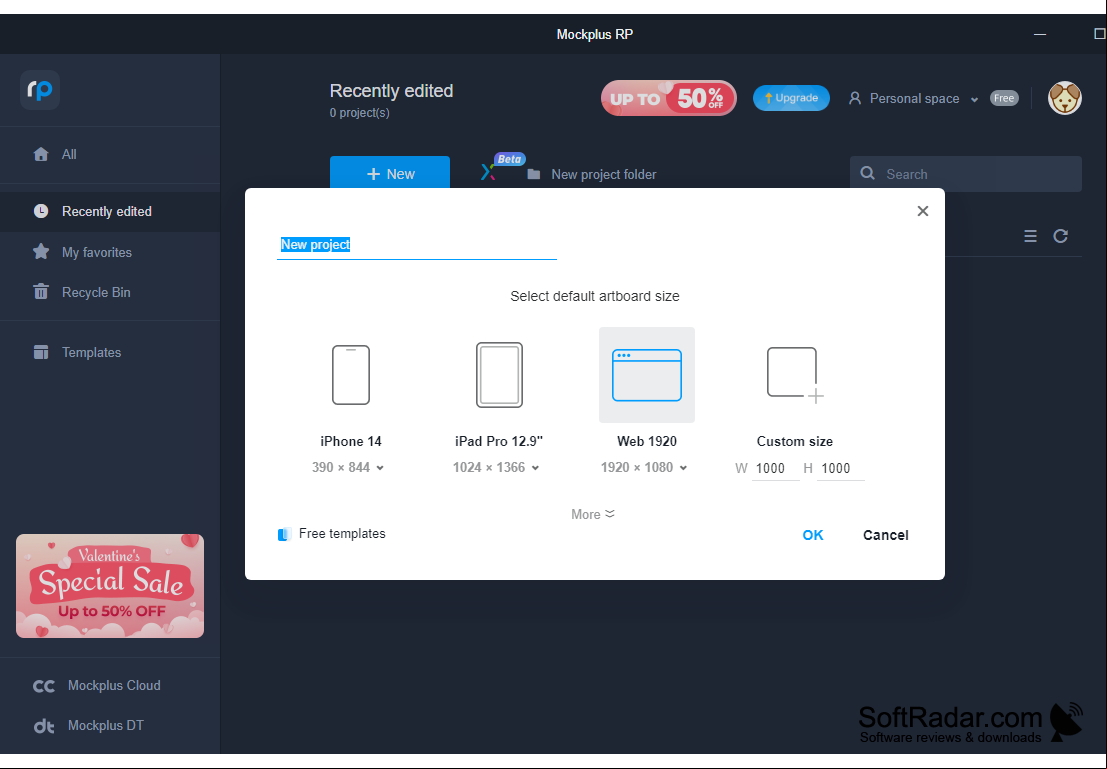The height and width of the screenshot is (769, 1107).
Task: Select the Custom size artboard icon
Action: [795, 375]
